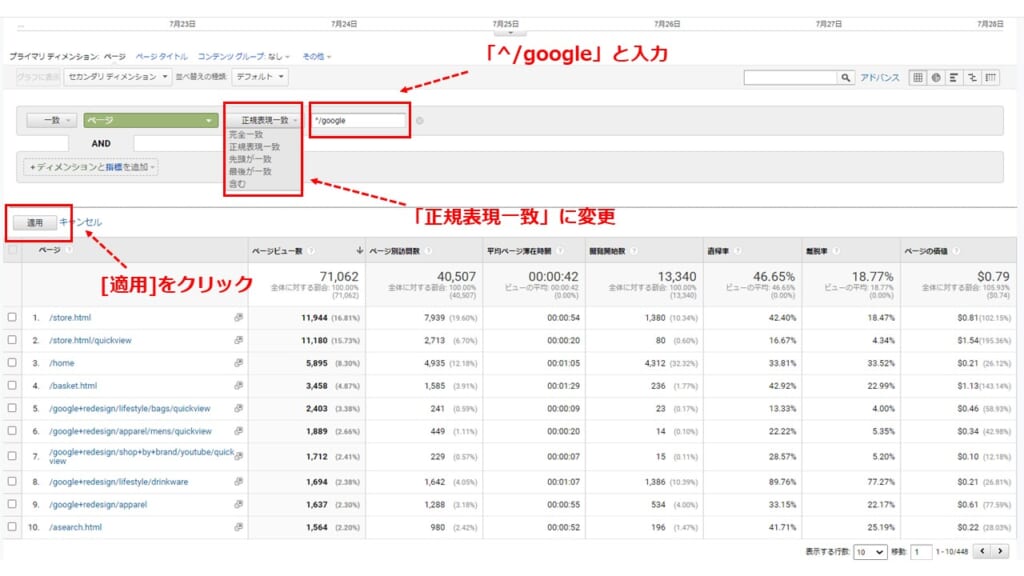This screenshot has width=1024, height=576.
Task: Open /google+redesign/apparel external link icon
Action: [238, 504]
